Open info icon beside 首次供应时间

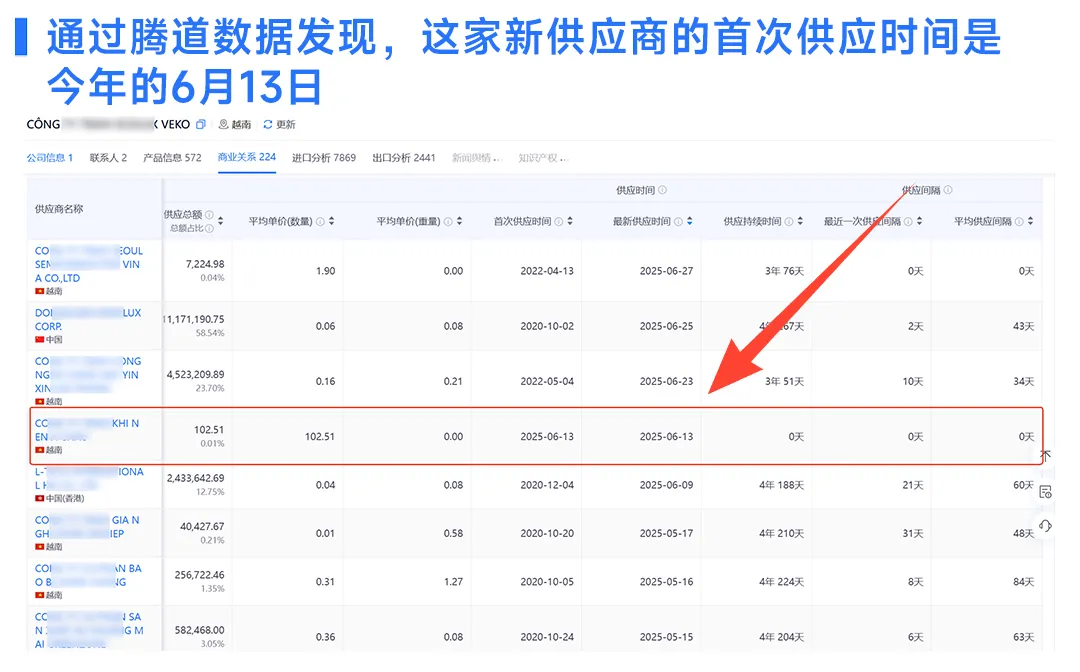[x=559, y=222]
